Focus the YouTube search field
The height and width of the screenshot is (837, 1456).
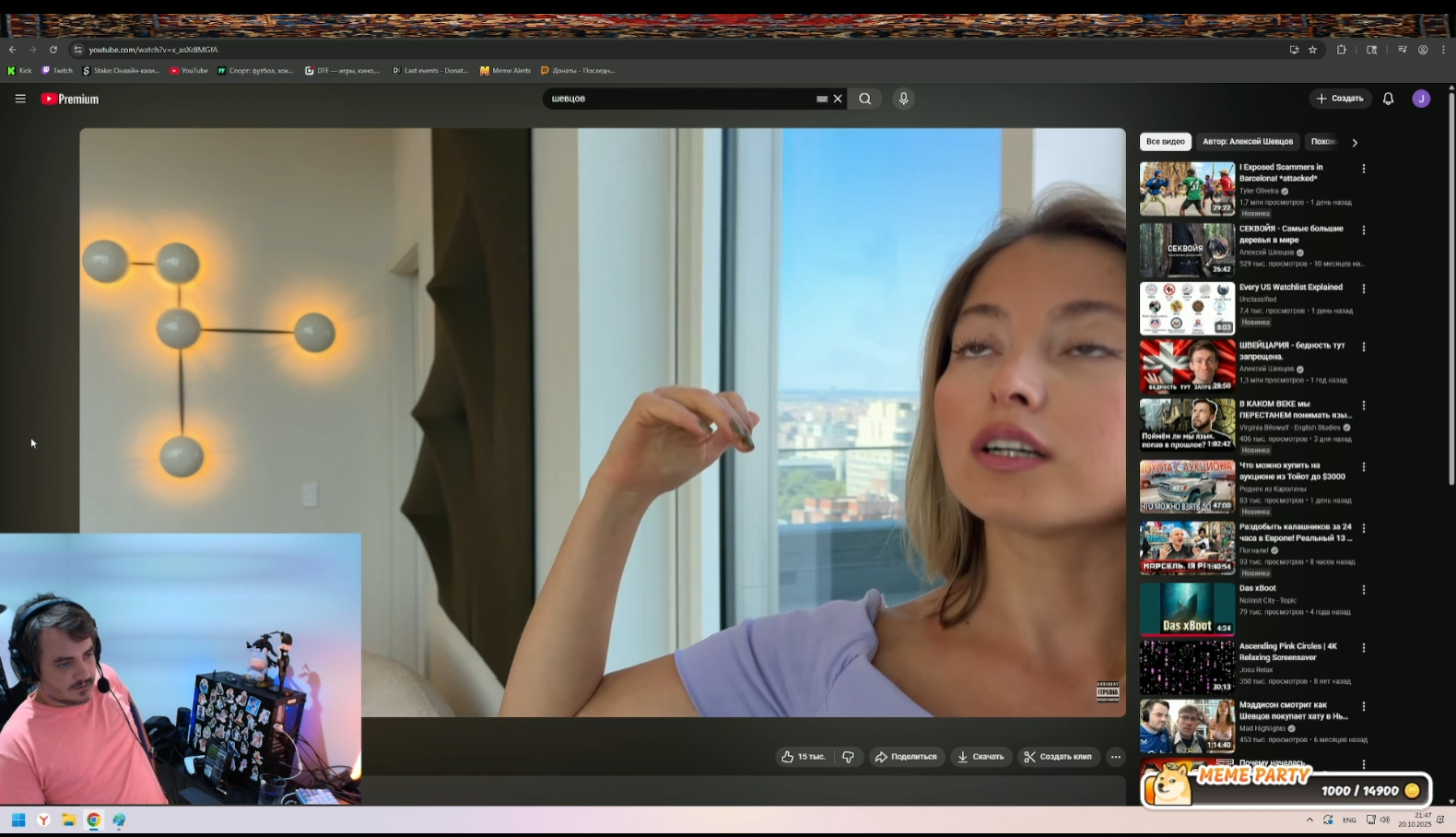(x=680, y=99)
